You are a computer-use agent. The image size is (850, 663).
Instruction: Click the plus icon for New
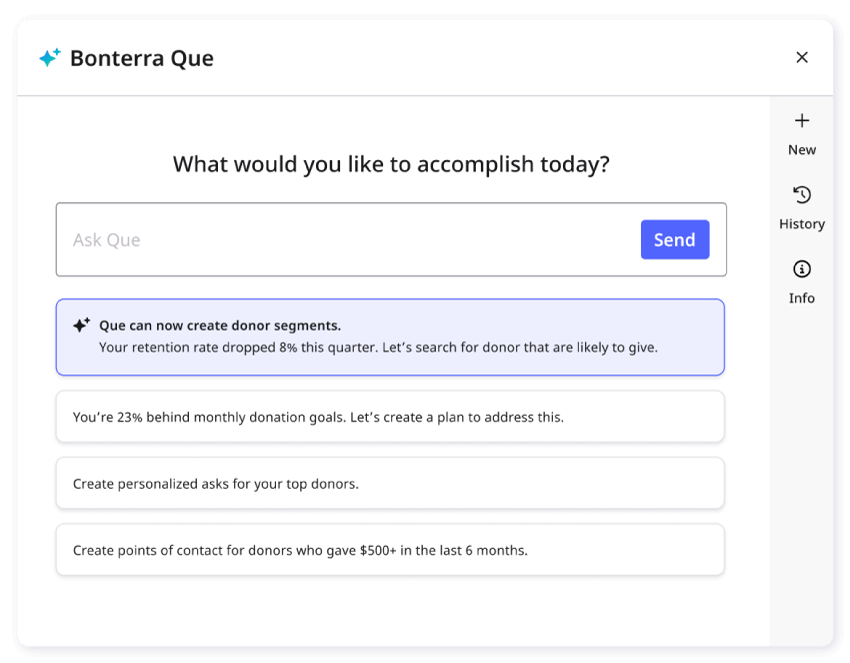(x=802, y=121)
